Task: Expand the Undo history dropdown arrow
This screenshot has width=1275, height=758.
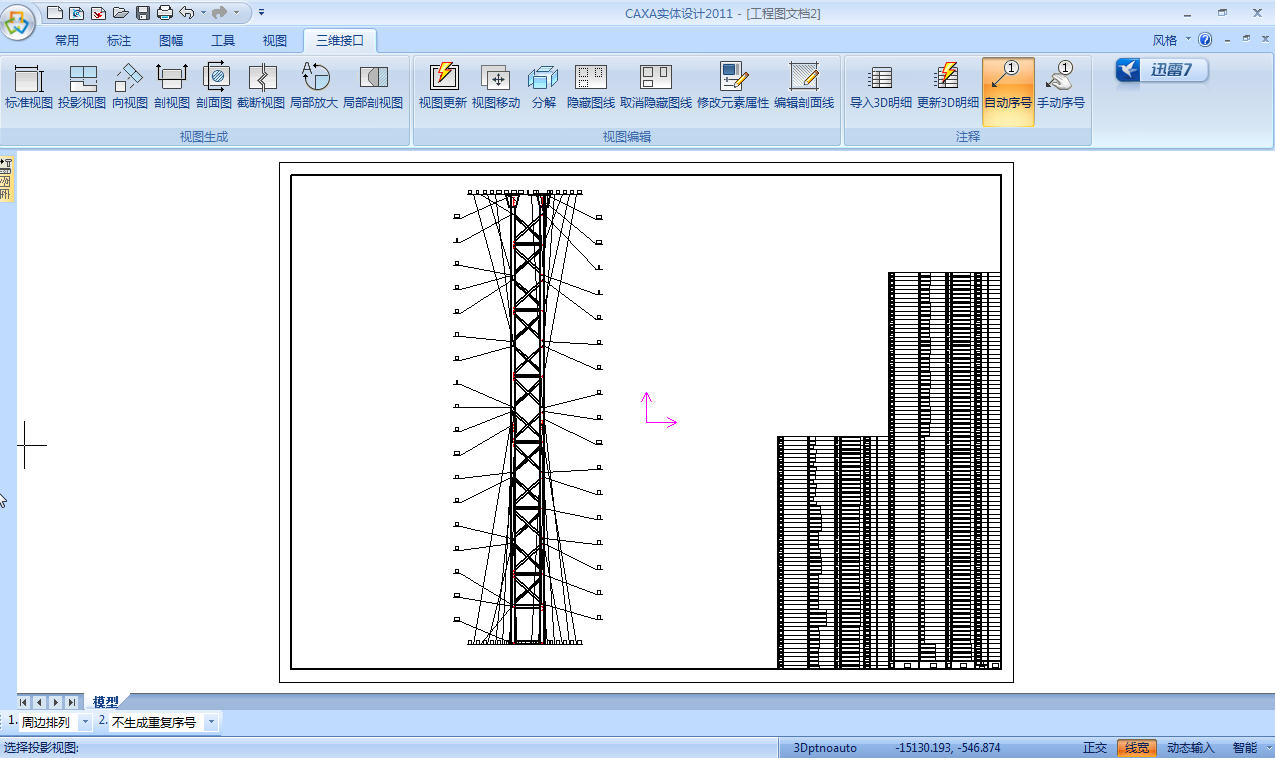Action: (x=203, y=13)
